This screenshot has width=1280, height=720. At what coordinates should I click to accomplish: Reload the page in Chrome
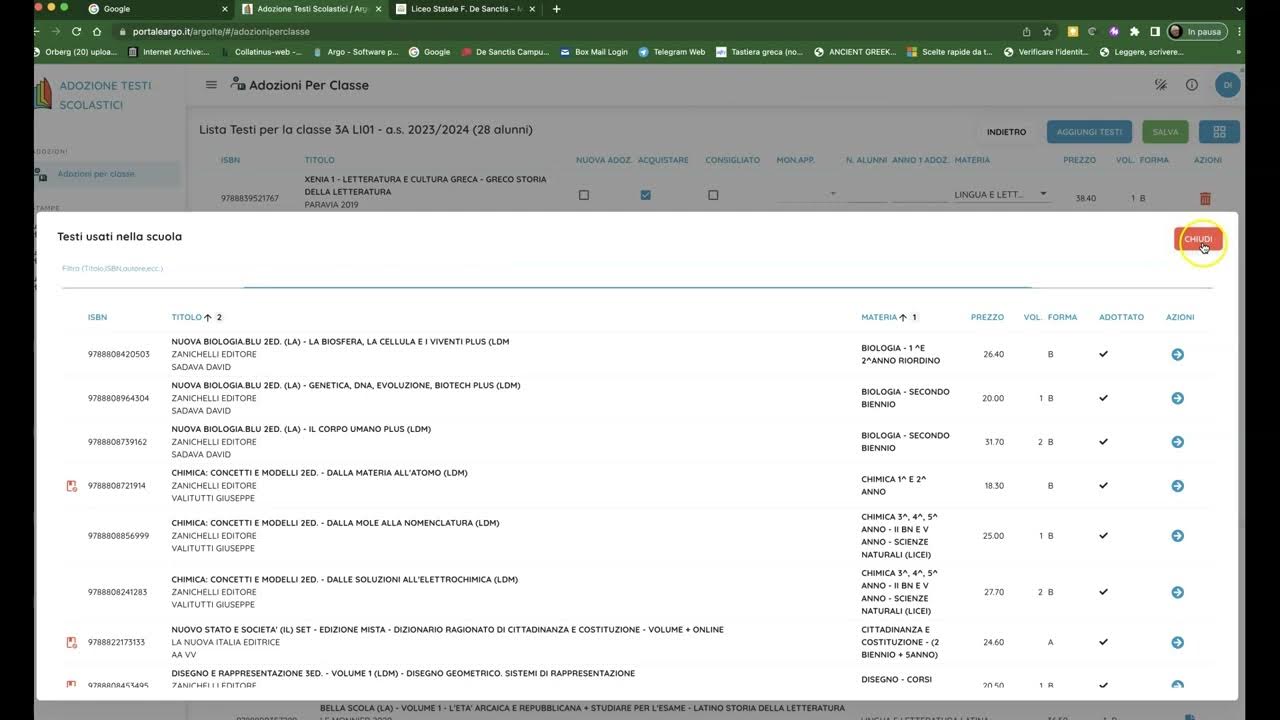(76, 31)
